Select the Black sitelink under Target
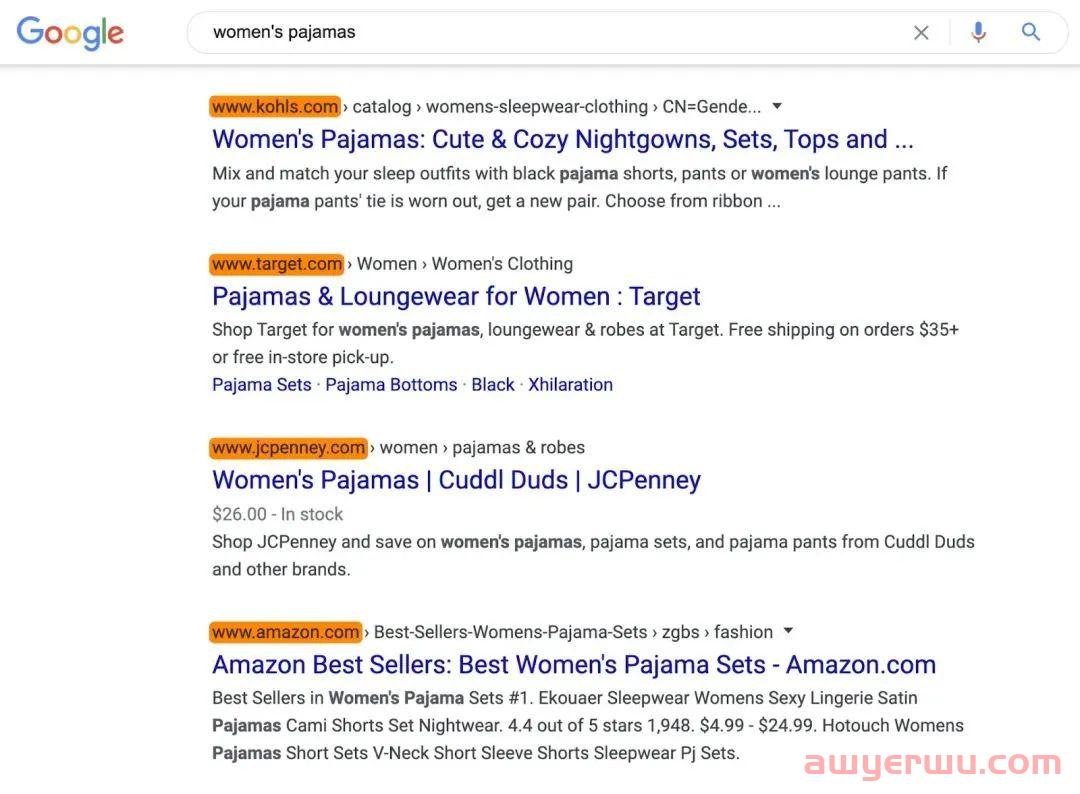Screen dimensions: 1080x794 click(x=492, y=384)
